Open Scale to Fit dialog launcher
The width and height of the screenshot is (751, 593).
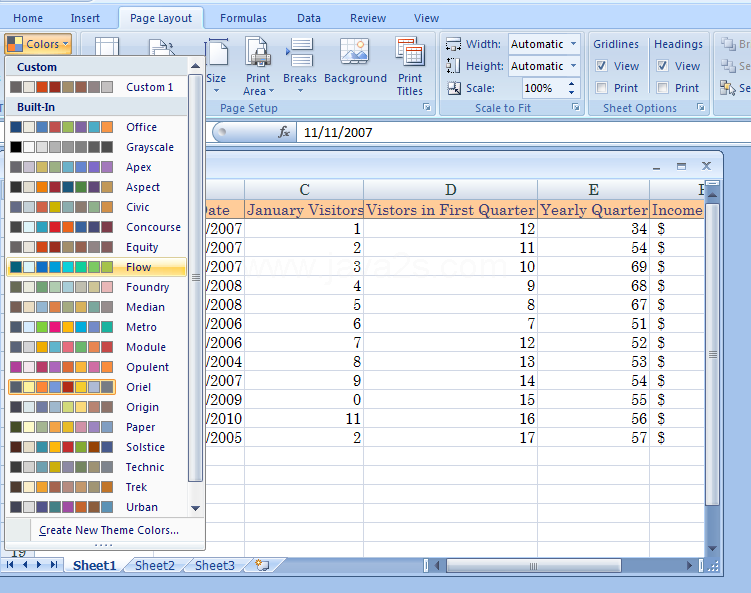click(x=576, y=107)
